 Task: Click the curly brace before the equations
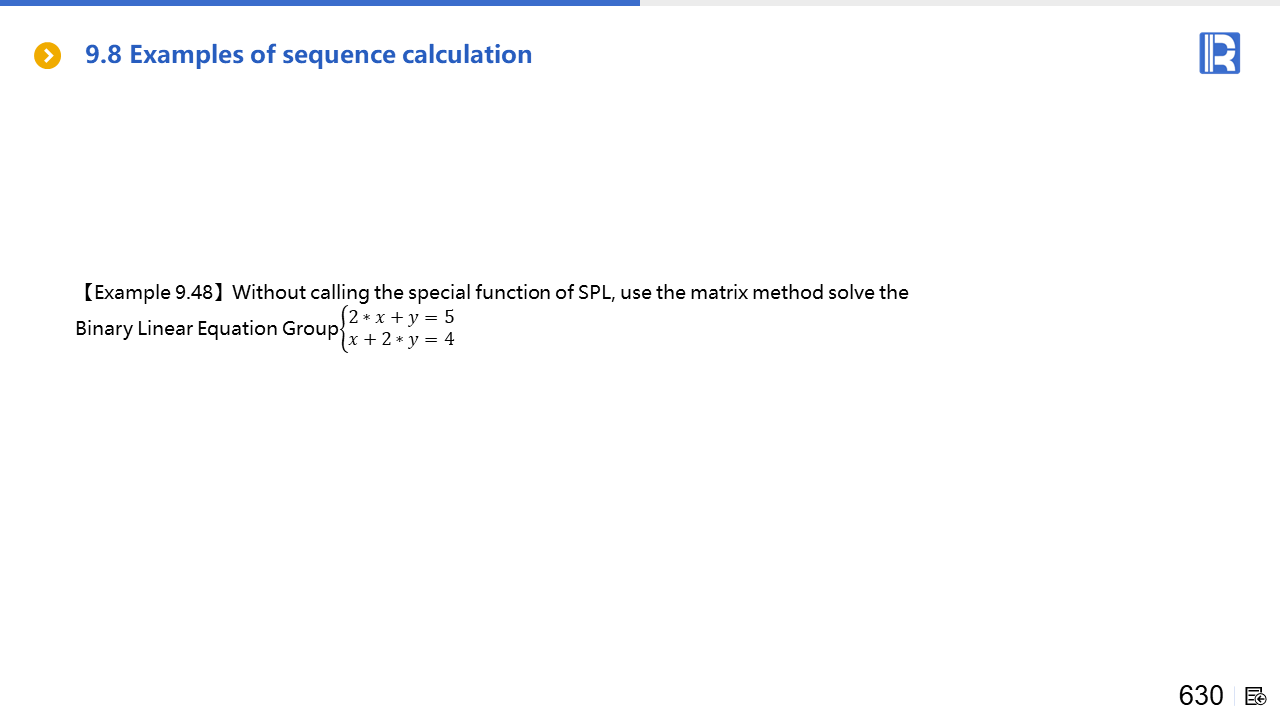(x=344, y=329)
